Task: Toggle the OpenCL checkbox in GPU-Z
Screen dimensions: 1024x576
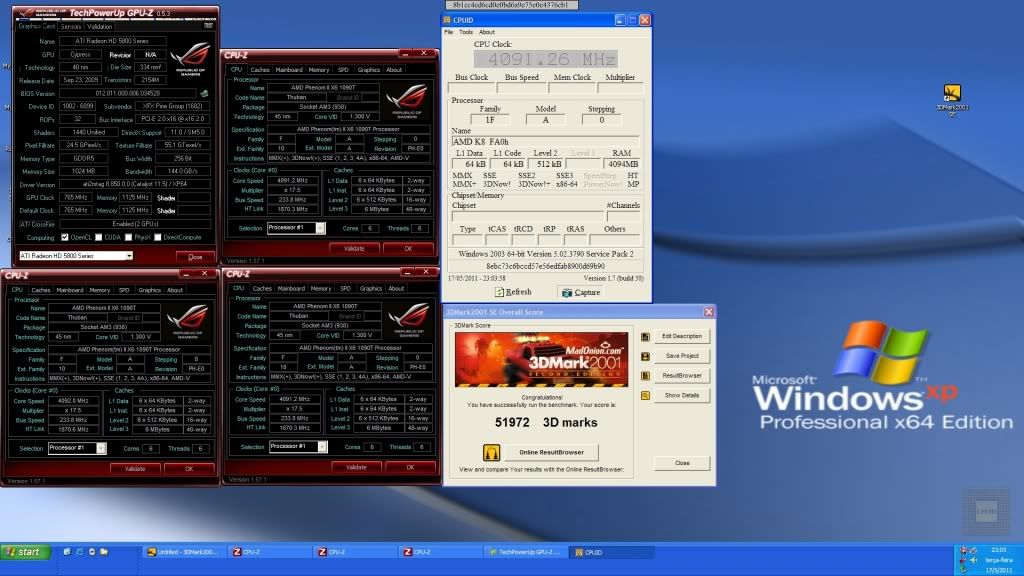Action: [x=63, y=237]
